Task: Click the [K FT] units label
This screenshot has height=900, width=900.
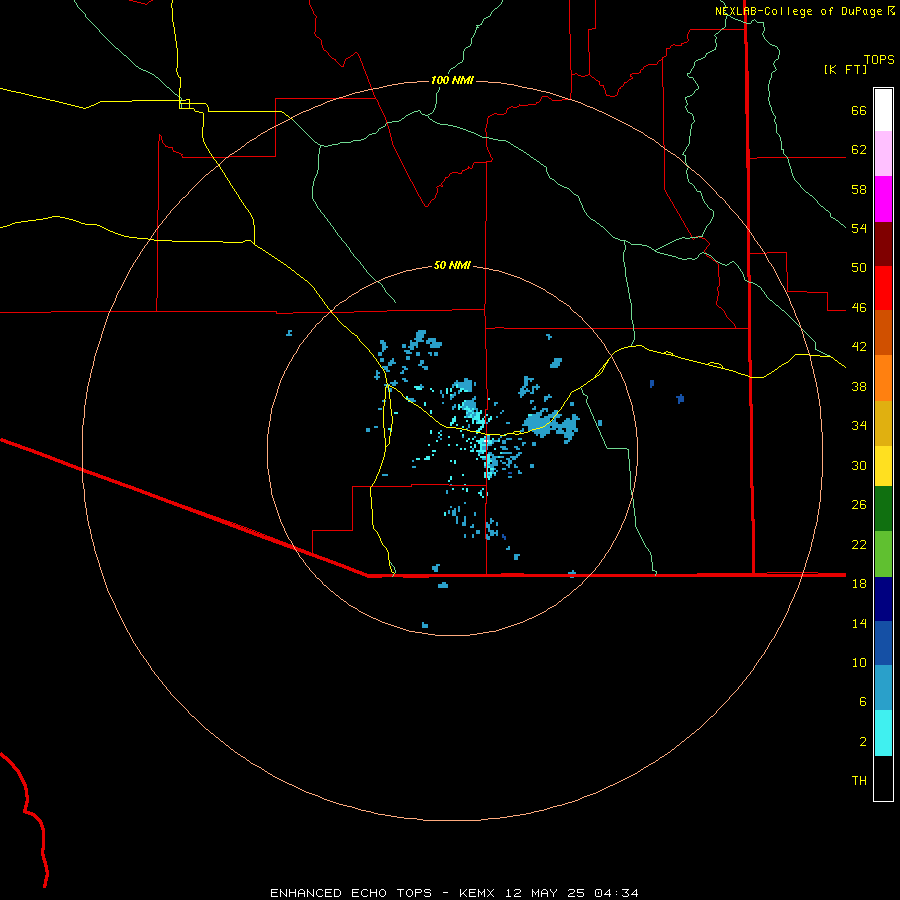Action: click(x=845, y=70)
